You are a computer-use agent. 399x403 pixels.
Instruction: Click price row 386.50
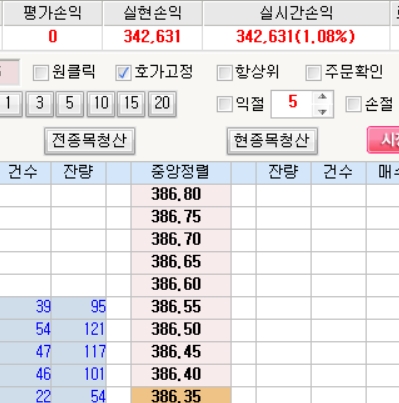click(x=181, y=330)
